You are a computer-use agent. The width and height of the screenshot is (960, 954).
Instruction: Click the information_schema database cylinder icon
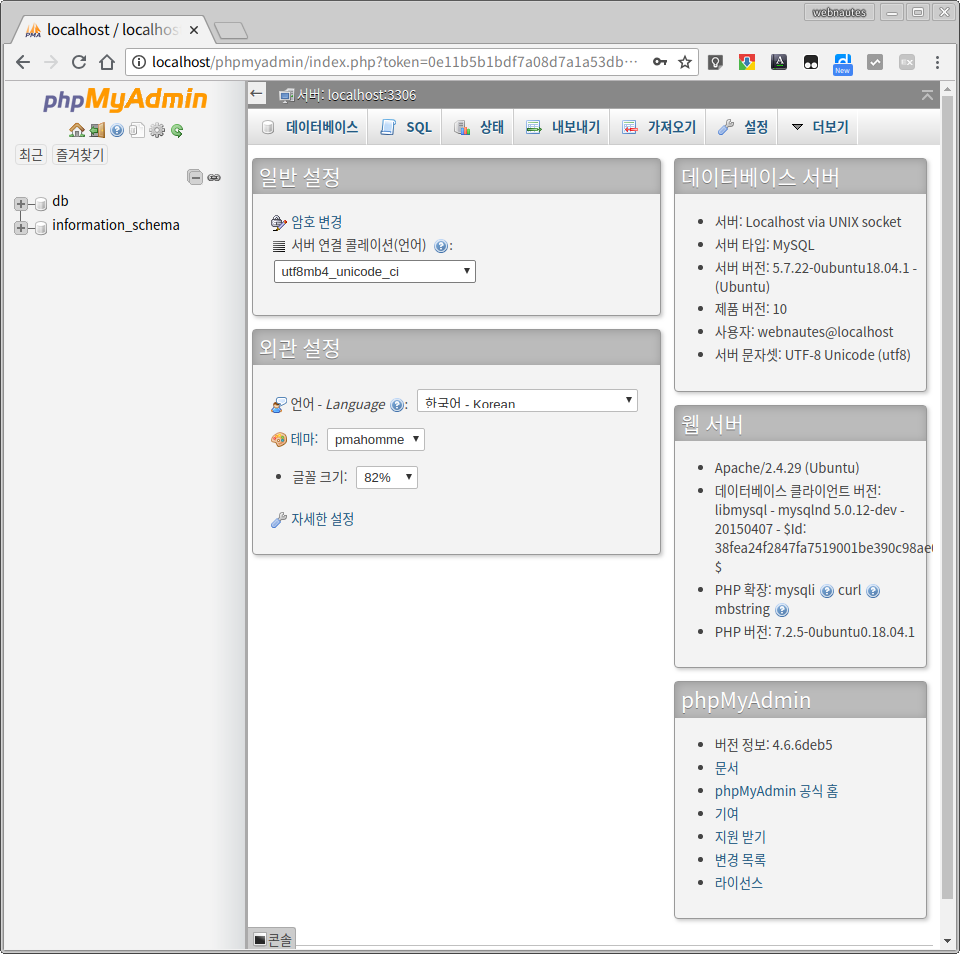point(41,228)
